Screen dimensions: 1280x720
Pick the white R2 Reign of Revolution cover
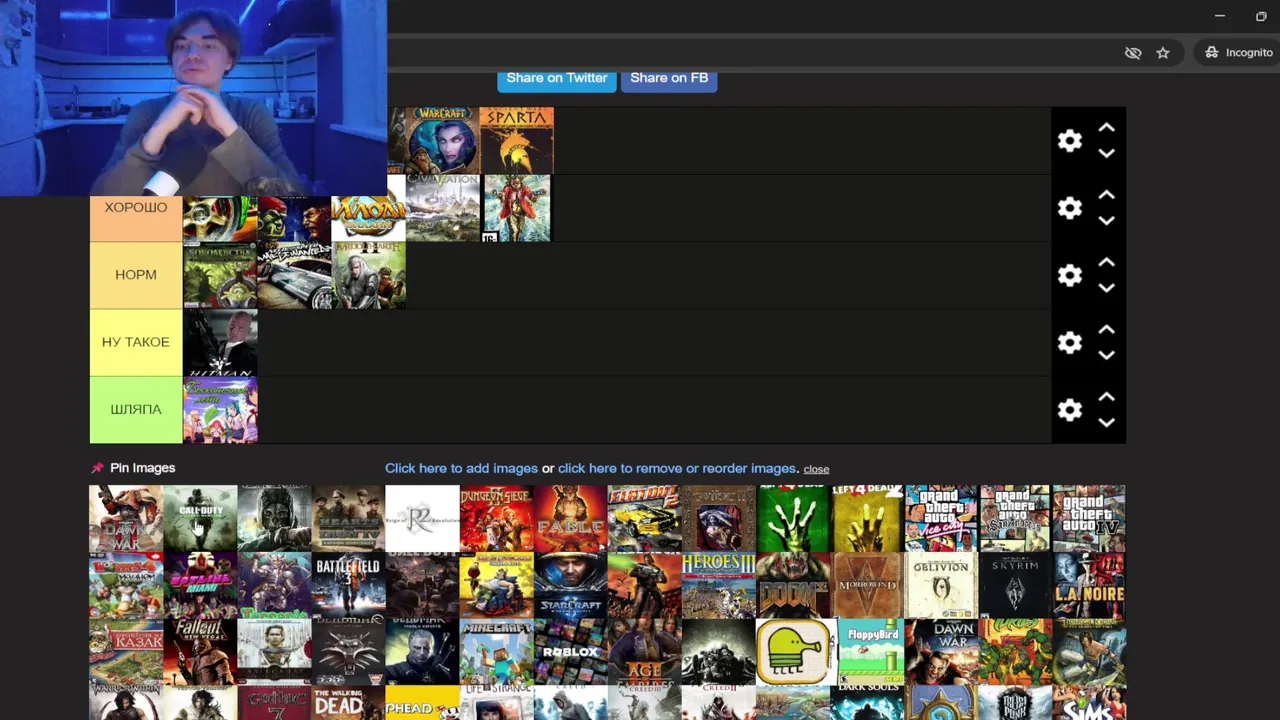(x=422, y=518)
